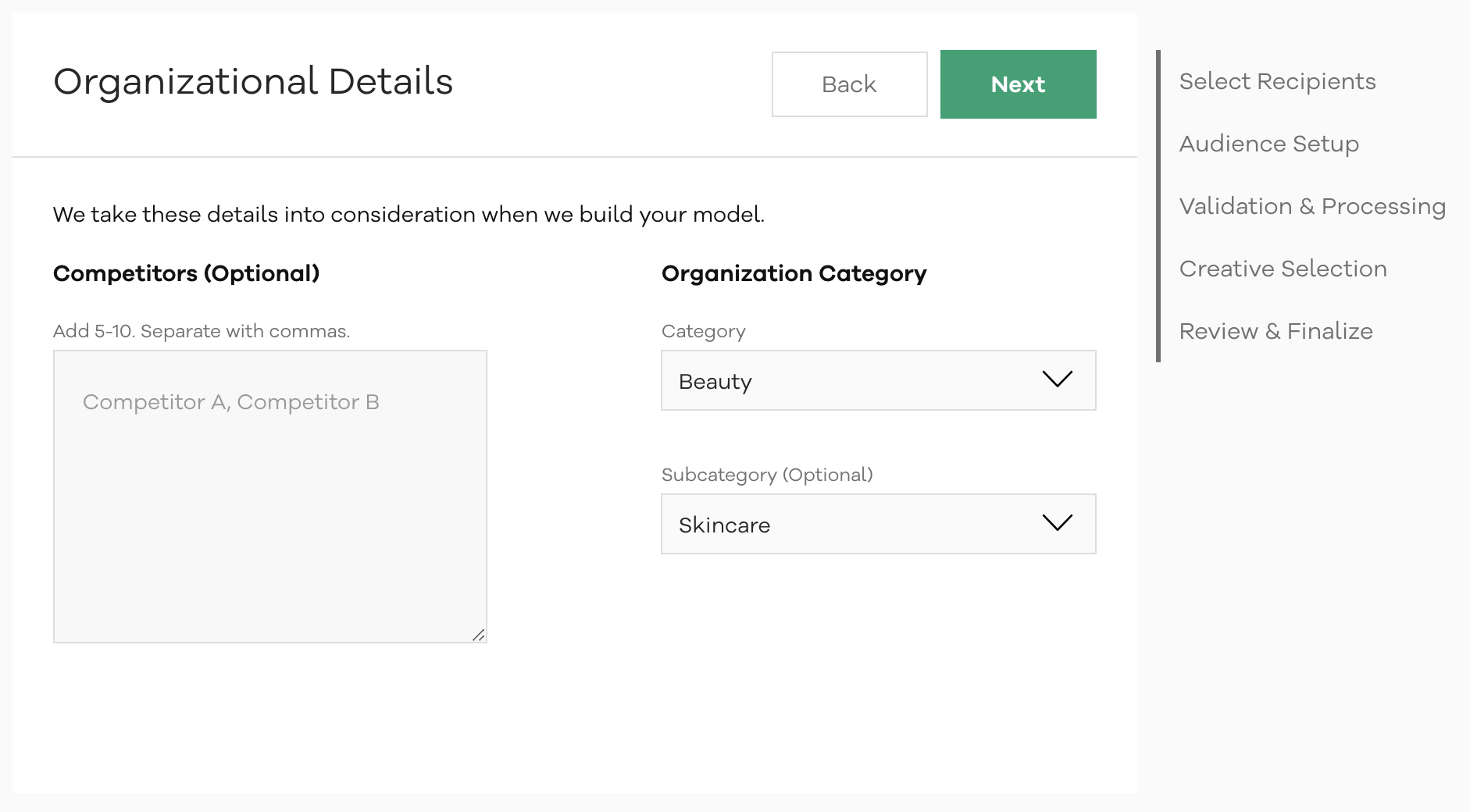Image resolution: width=1470 pixels, height=812 pixels.
Task: Open the Validation & Processing step
Action: [1312, 206]
